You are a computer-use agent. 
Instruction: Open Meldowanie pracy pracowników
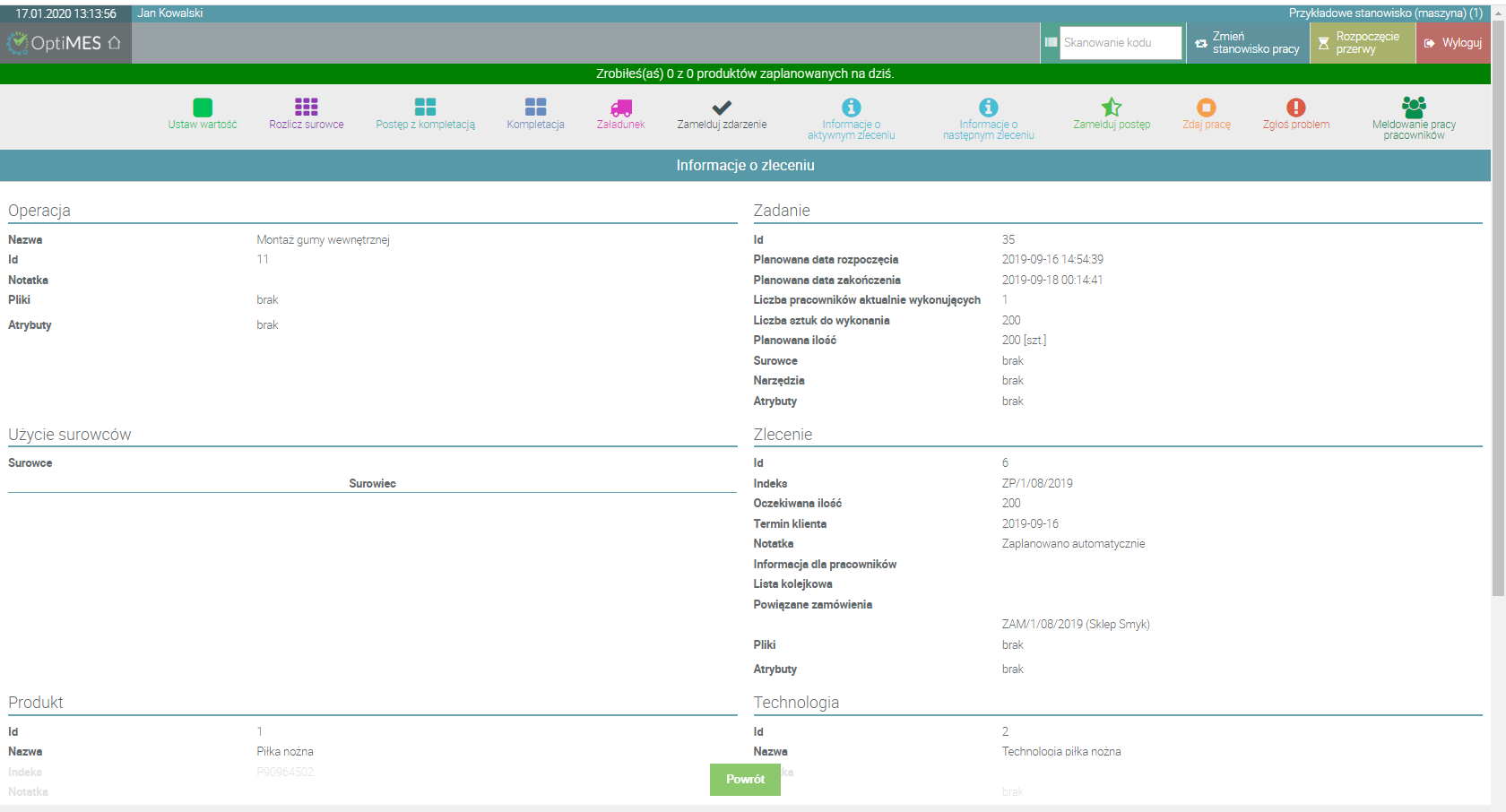coord(1414,118)
